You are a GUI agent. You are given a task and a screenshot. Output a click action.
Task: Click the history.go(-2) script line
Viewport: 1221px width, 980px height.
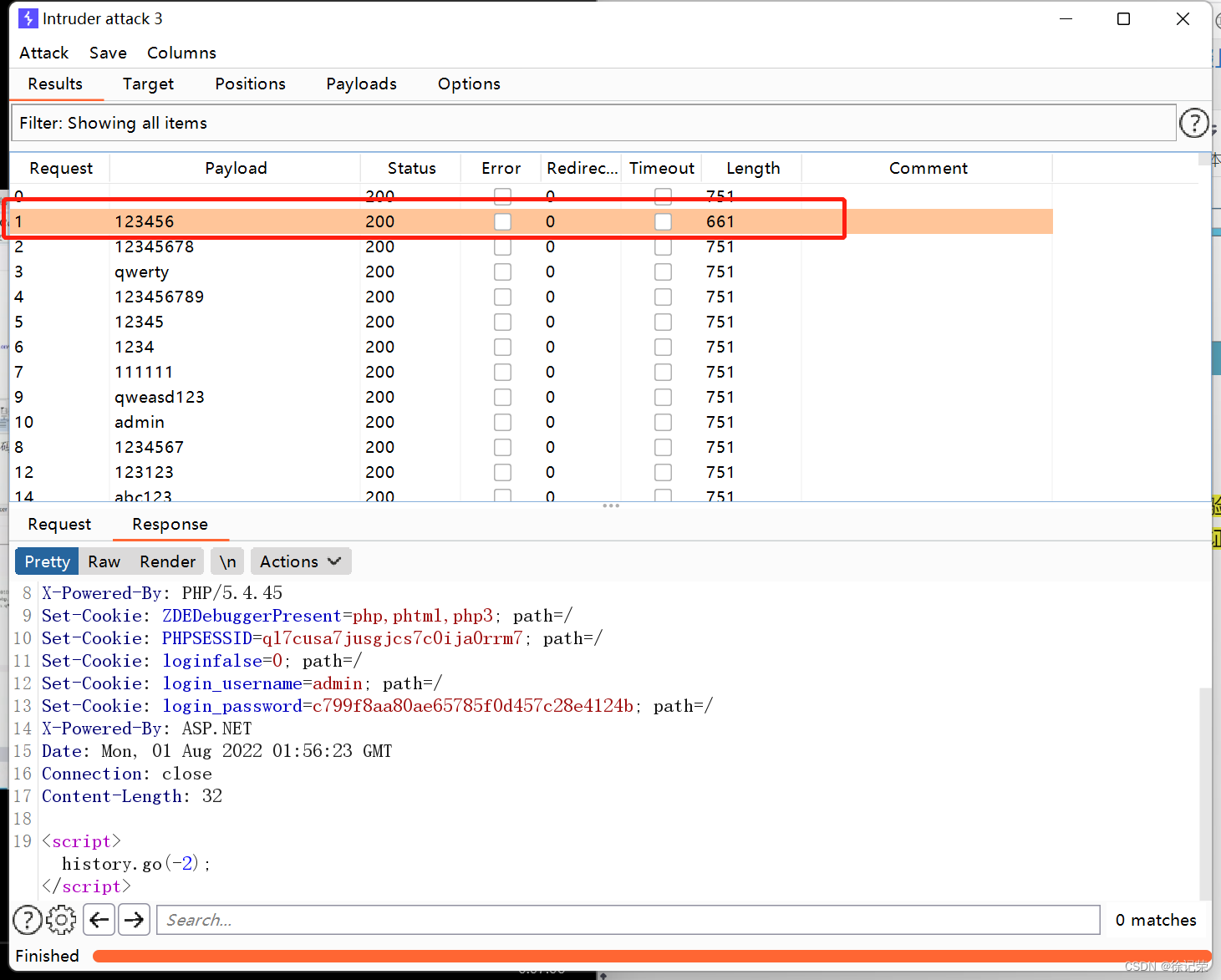(135, 864)
